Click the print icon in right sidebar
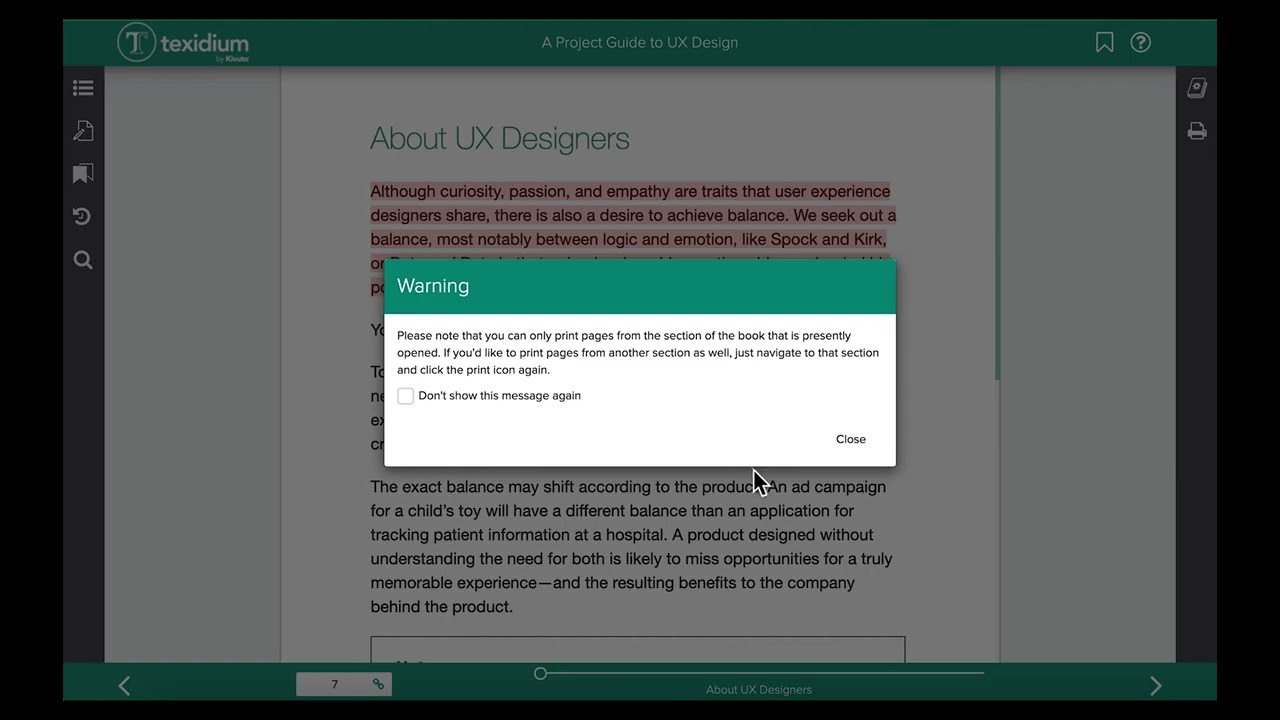Image resolution: width=1280 pixels, height=720 pixels. [x=1197, y=131]
